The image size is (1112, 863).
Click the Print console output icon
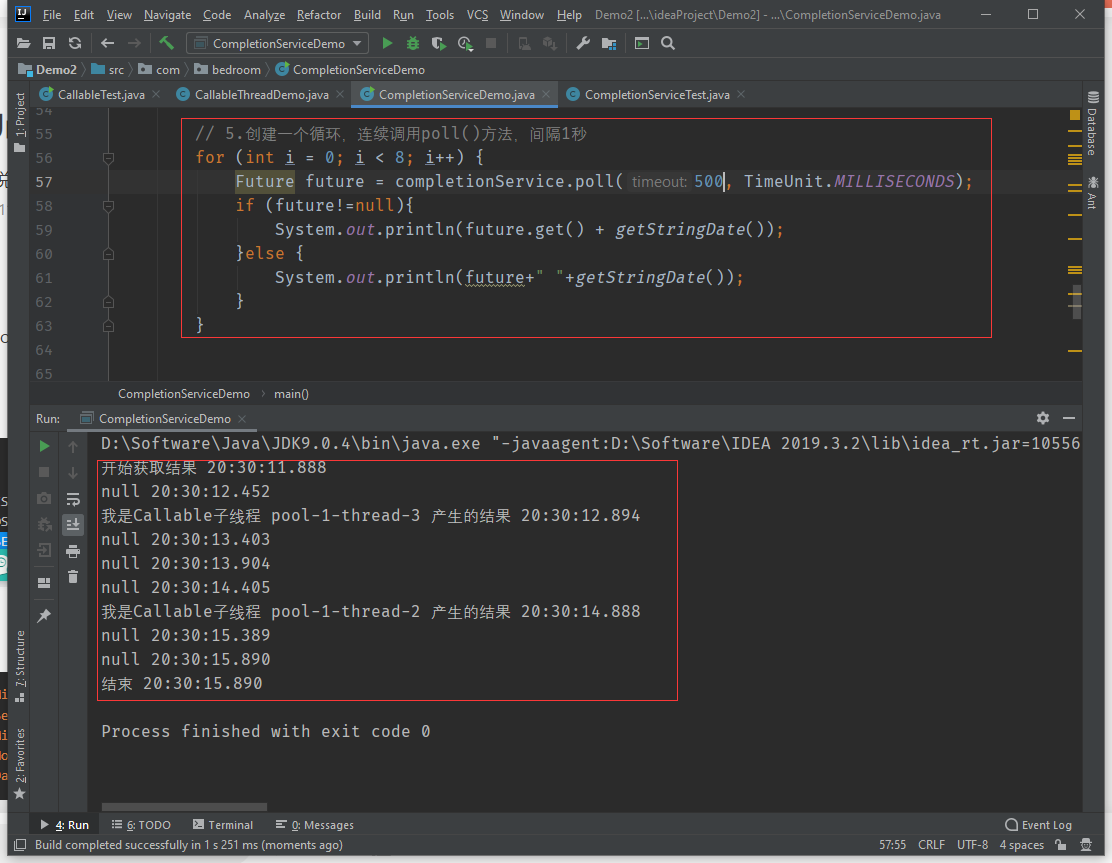(73, 551)
